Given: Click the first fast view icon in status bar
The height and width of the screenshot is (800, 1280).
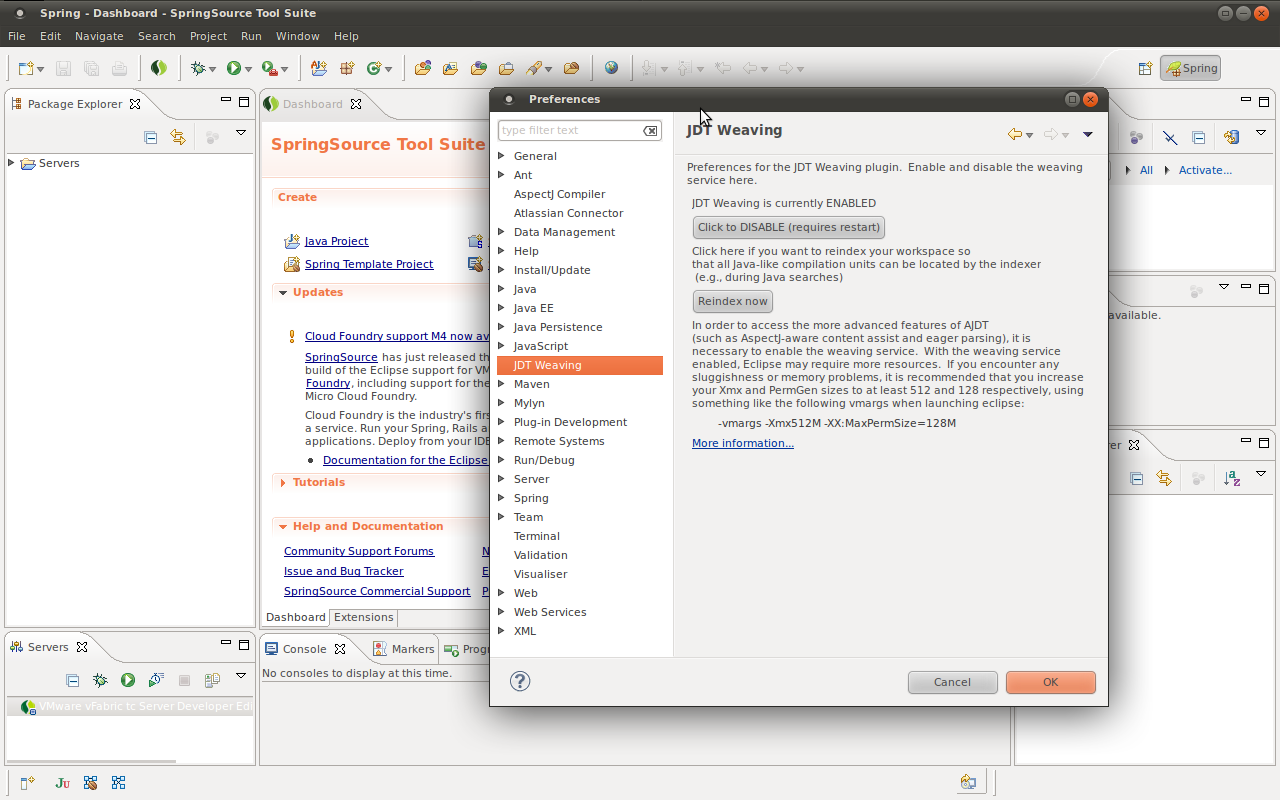Looking at the screenshot, I should coord(28,783).
